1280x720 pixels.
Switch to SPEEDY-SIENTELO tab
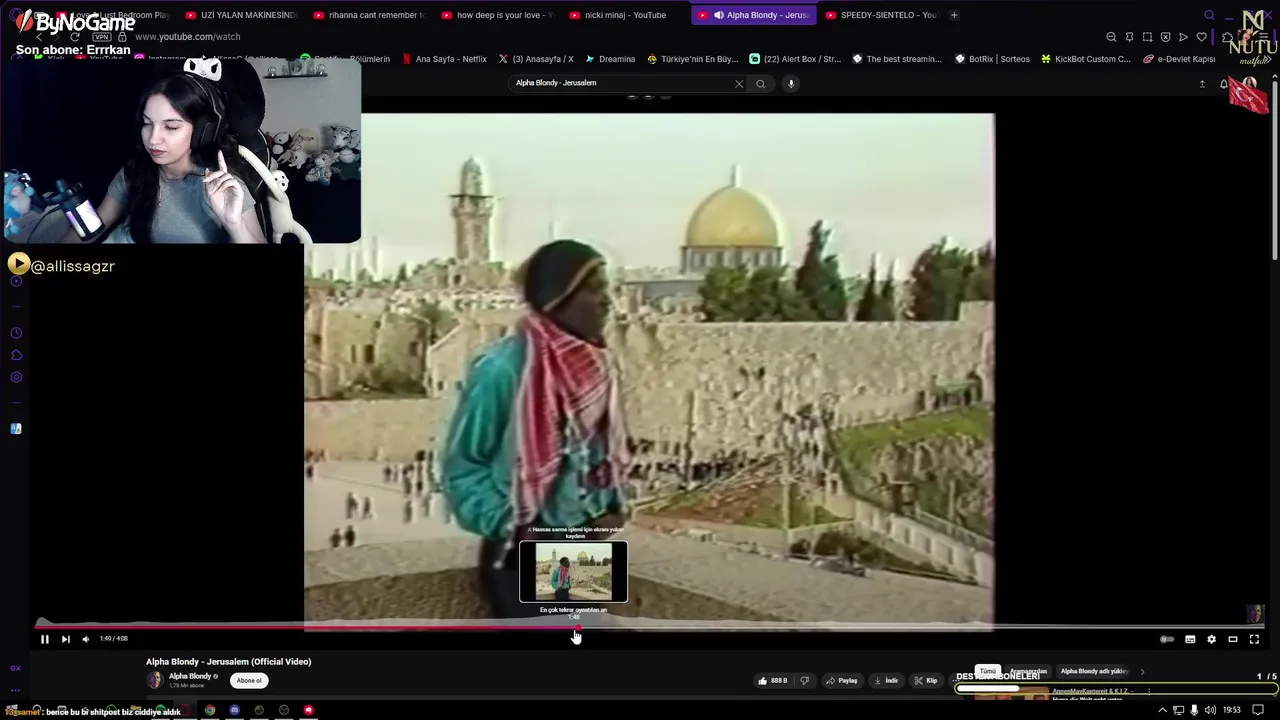tap(881, 15)
